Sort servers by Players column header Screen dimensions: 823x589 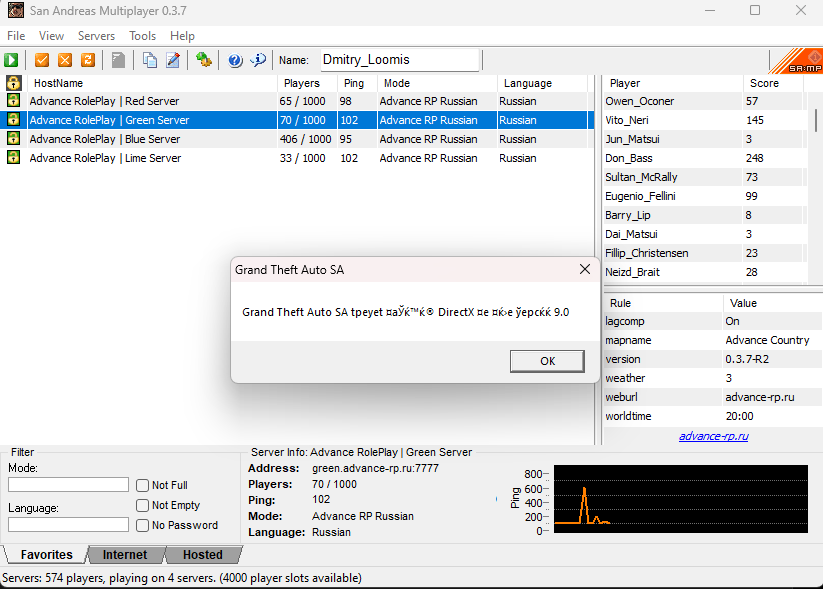click(307, 83)
